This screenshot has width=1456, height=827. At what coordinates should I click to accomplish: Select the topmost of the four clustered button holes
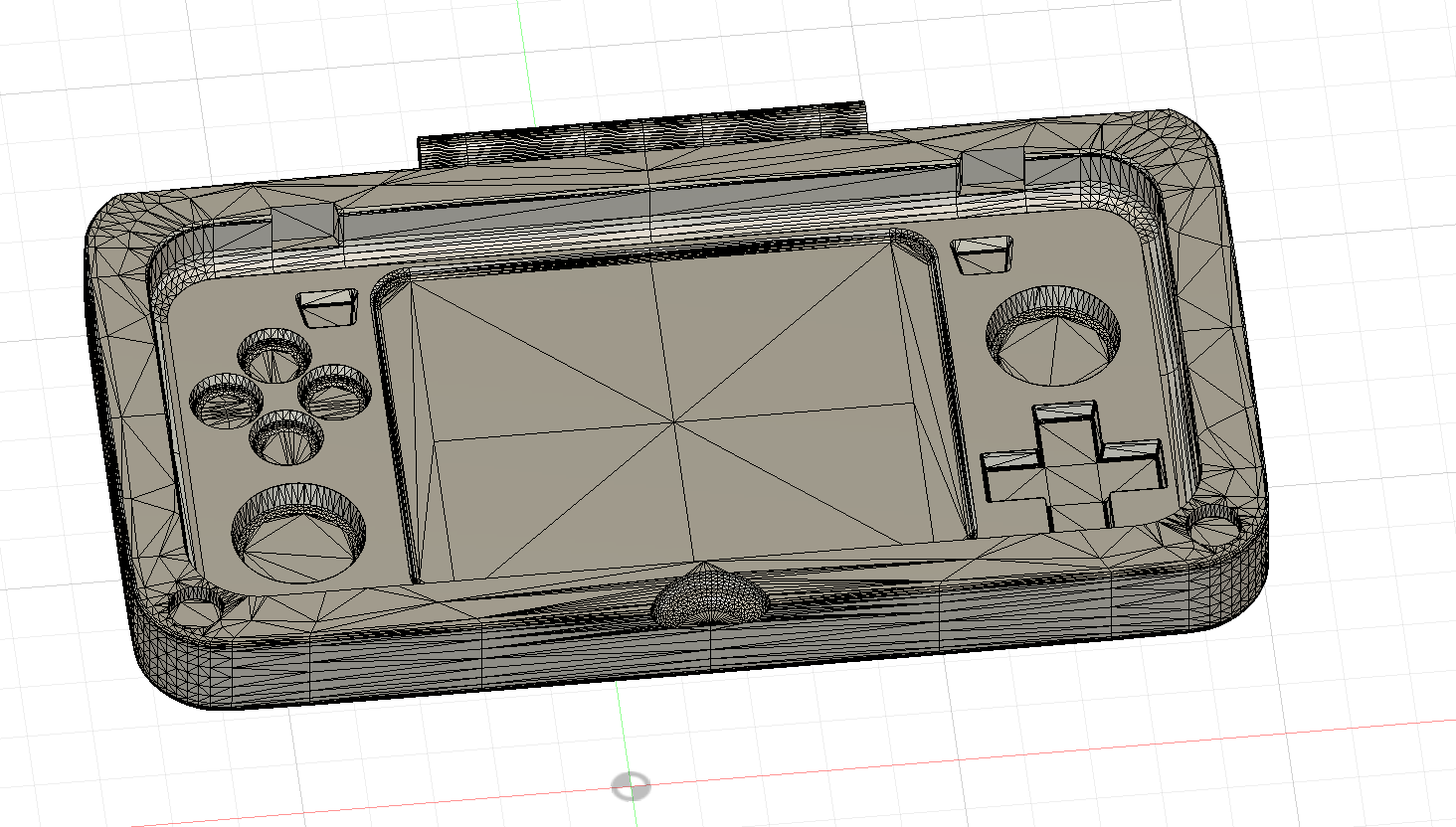[275, 354]
